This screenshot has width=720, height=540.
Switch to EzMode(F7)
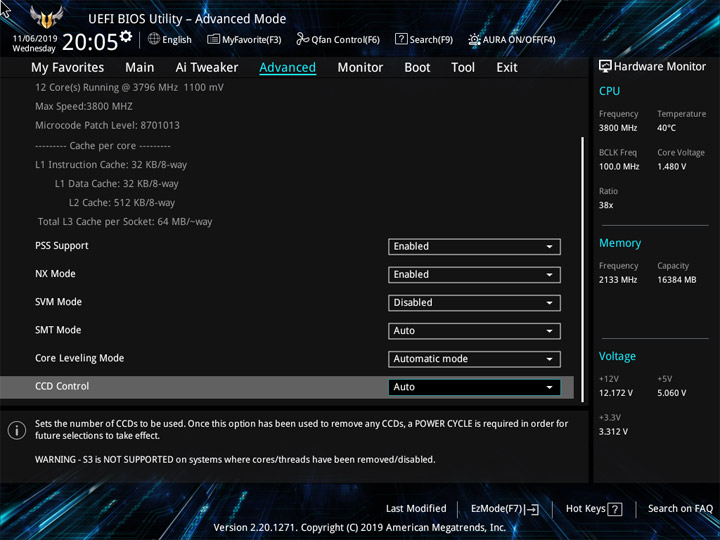tap(505, 509)
